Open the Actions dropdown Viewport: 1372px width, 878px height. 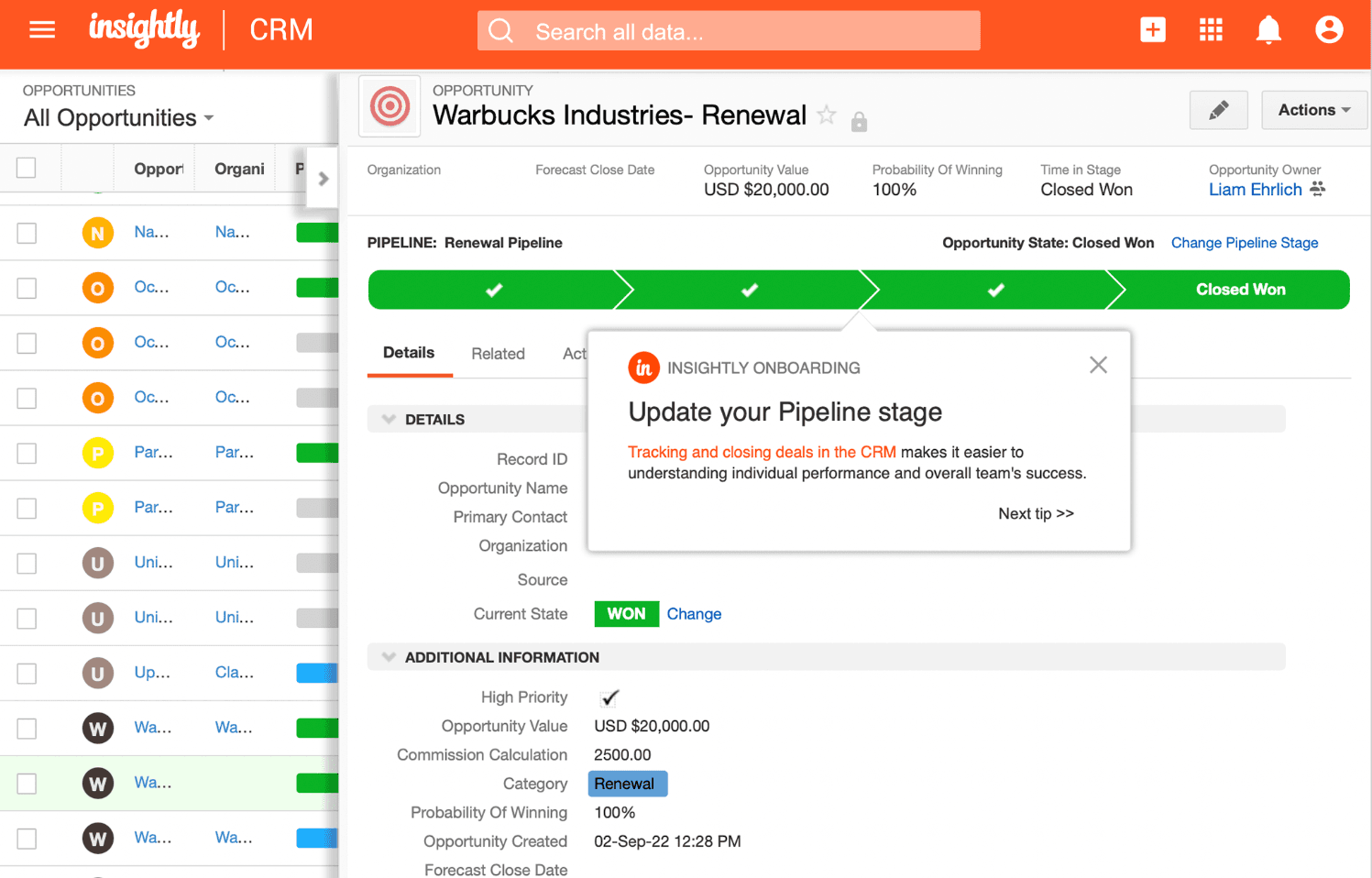(x=1314, y=110)
